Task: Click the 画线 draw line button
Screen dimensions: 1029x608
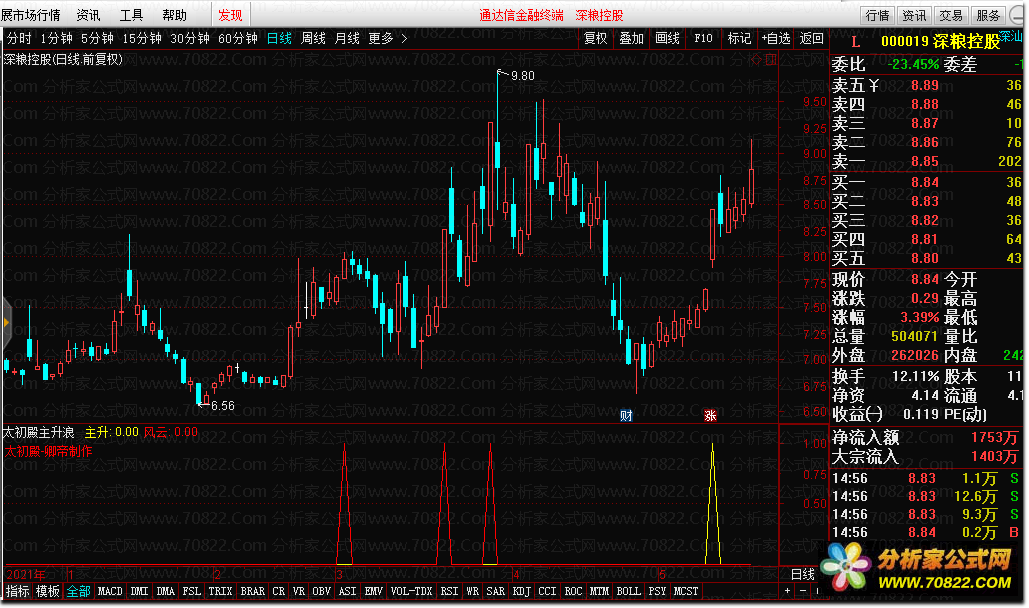Action: pyautogui.click(x=667, y=39)
